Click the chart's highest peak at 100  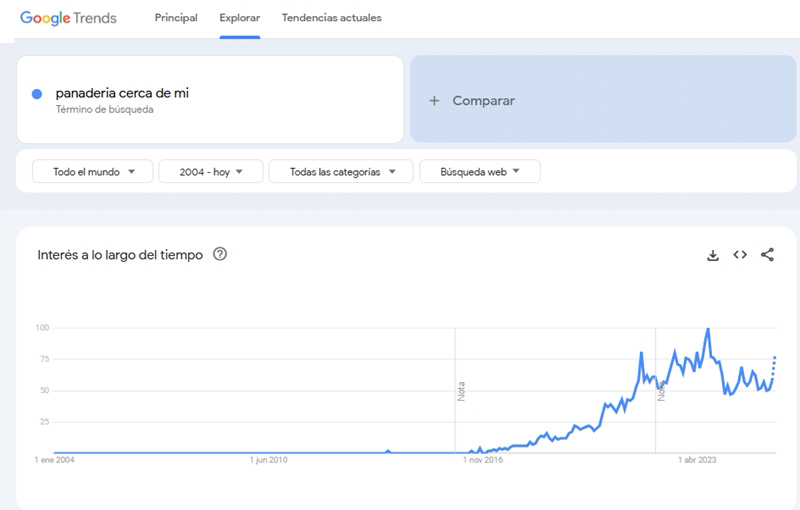coord(708,329)
